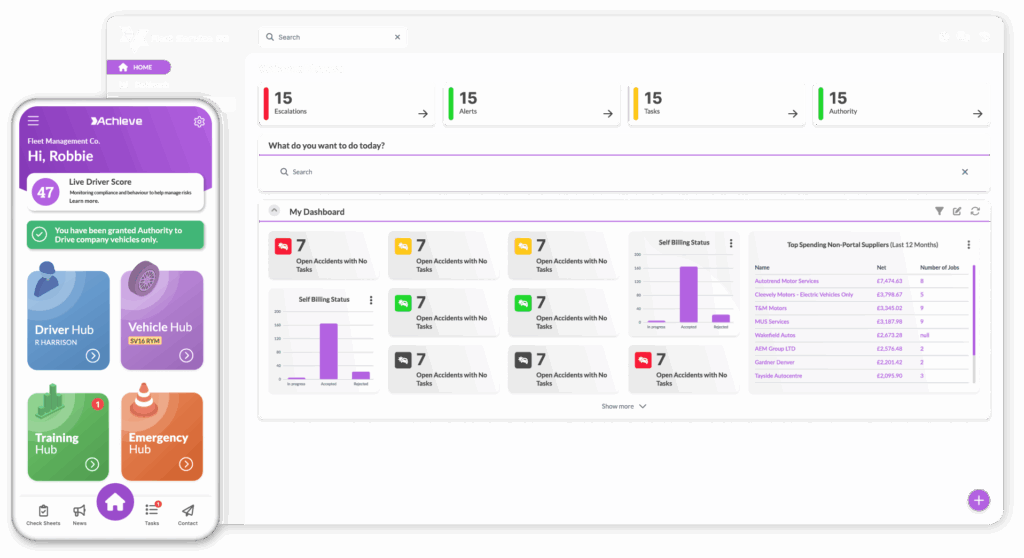This screenshot has width=1024, height=558.
Task: Open options menu for Top Spending Suppliers
Action: (968, 244)
